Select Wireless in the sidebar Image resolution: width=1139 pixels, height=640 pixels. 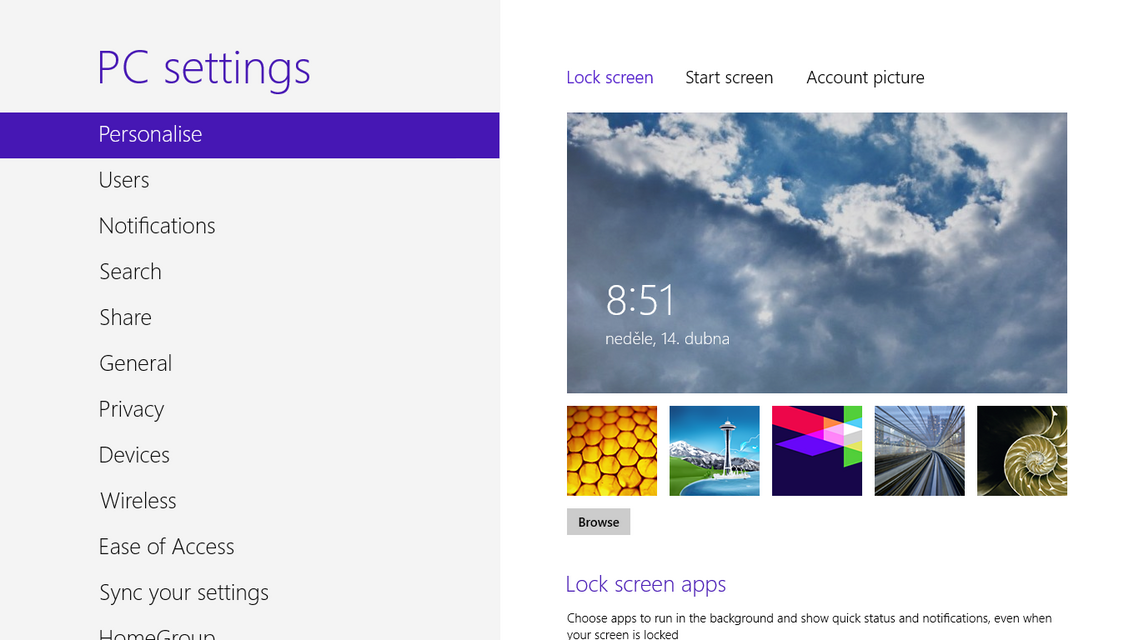pos(138,501)
